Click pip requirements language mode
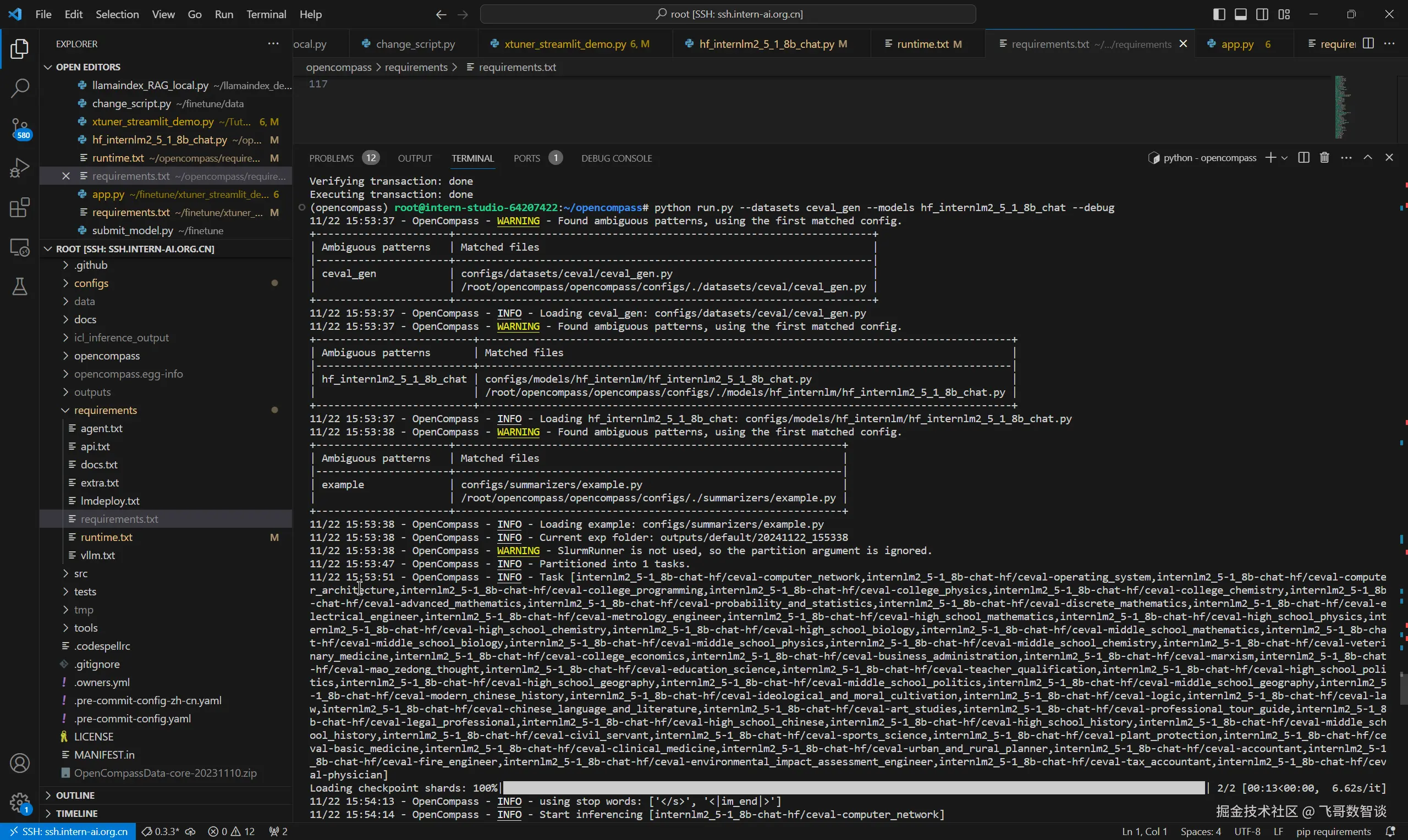This screenshot has height=840, width=1408. point(1333,832)
